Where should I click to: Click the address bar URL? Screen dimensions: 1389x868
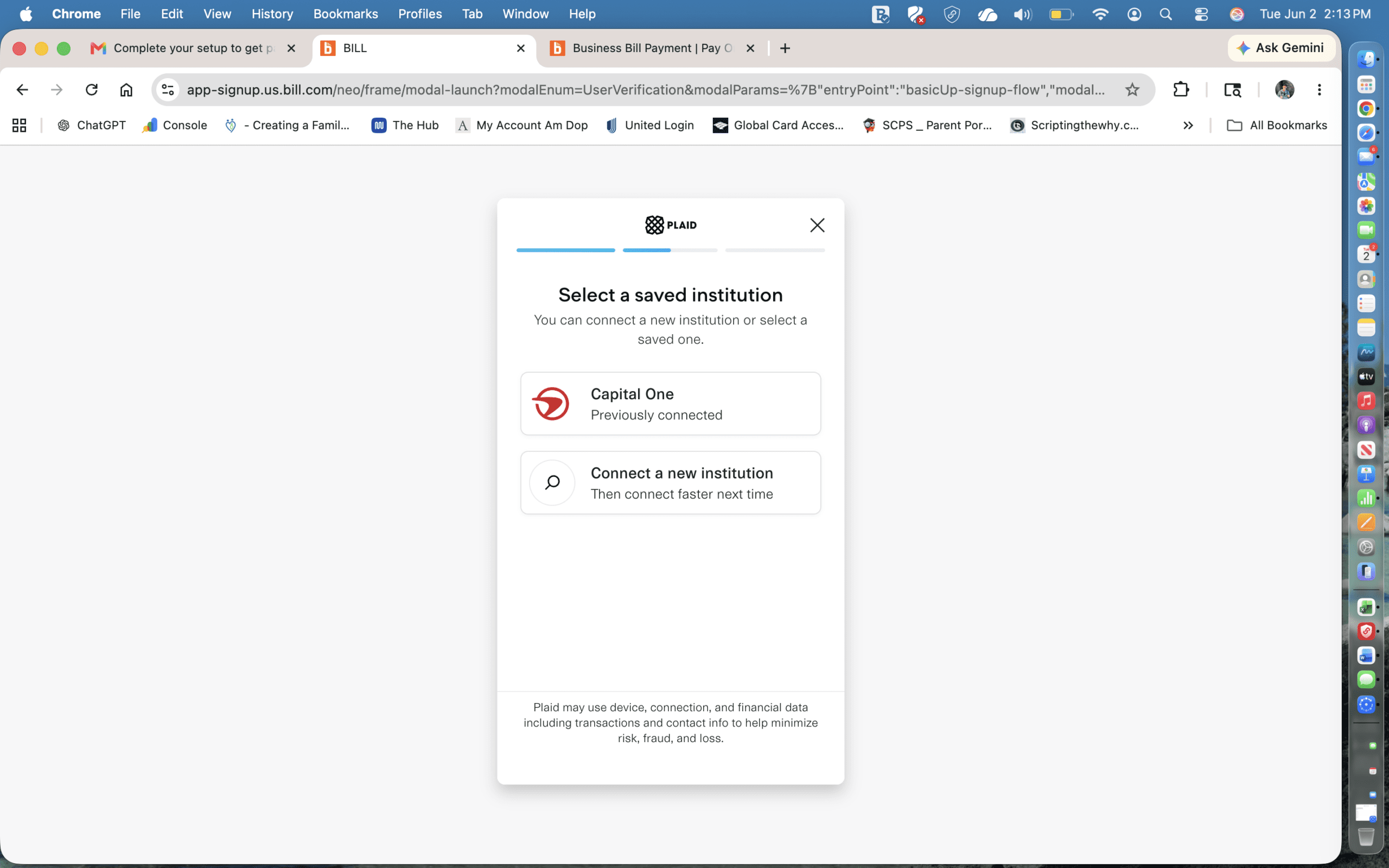[x=646, y=90]
